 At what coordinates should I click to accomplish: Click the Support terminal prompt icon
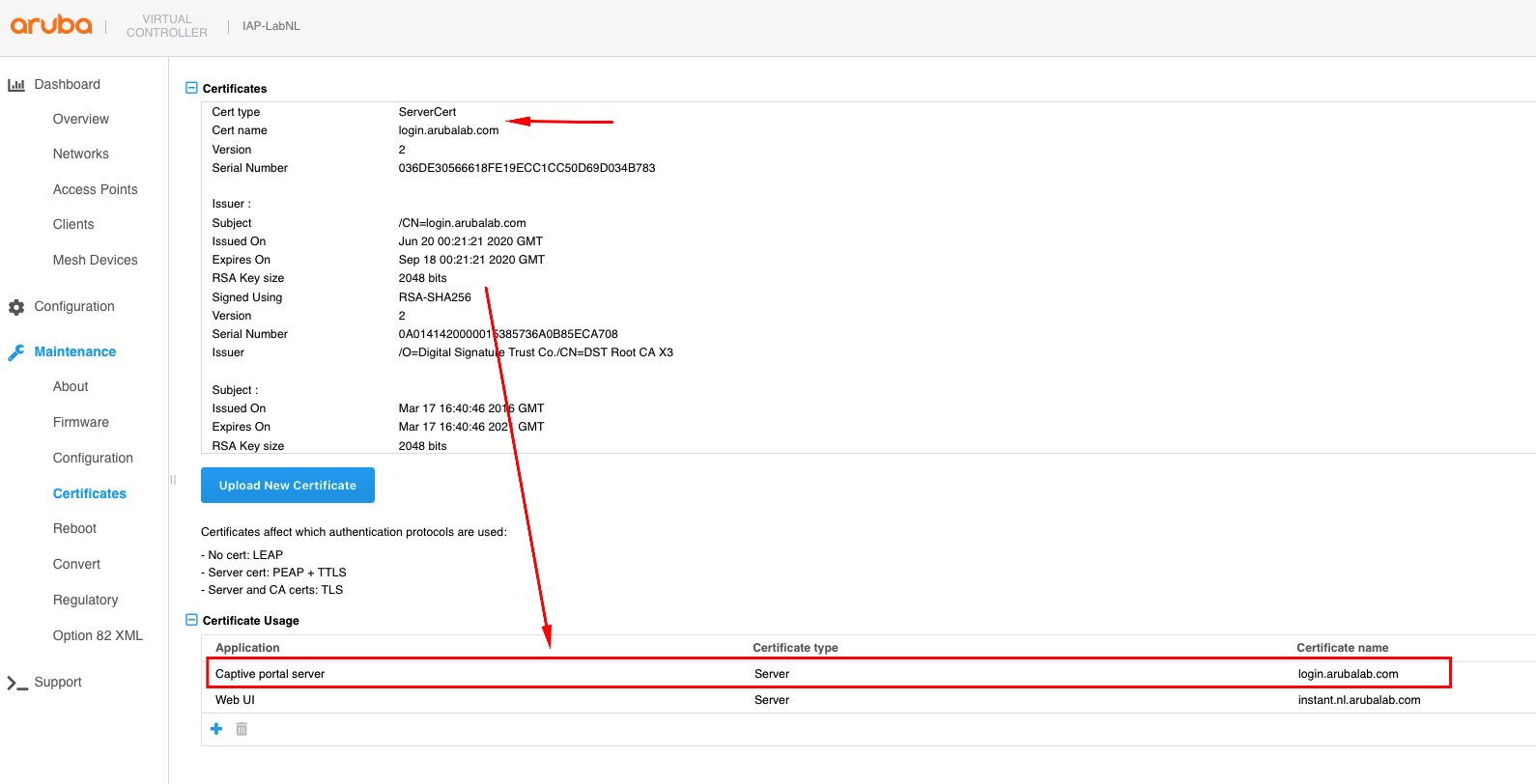16,683
